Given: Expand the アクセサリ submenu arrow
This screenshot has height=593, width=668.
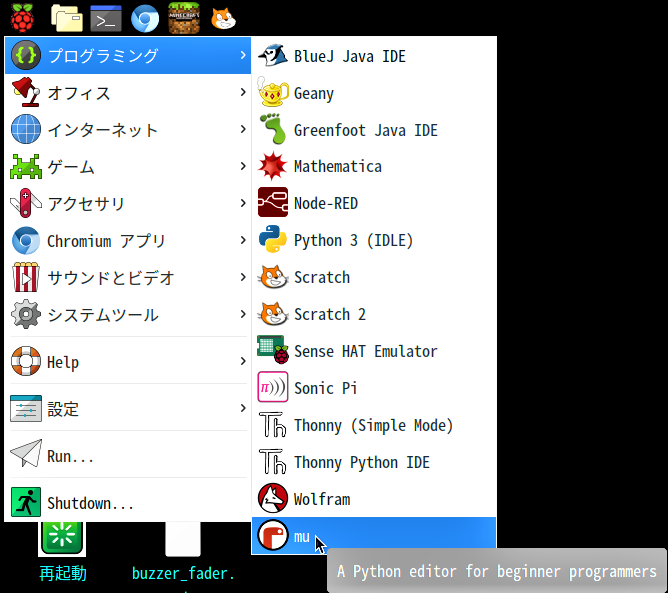Looking at the screenshot, I should point(243,203).
